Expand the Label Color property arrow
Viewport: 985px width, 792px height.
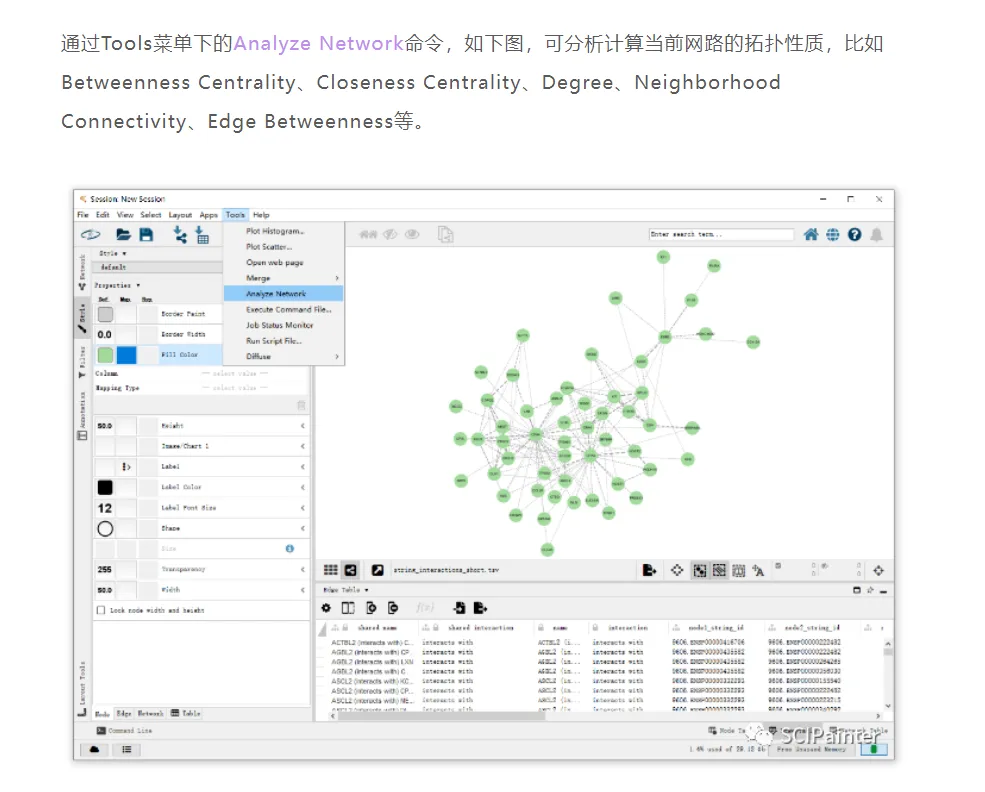(x=303, y=487)
